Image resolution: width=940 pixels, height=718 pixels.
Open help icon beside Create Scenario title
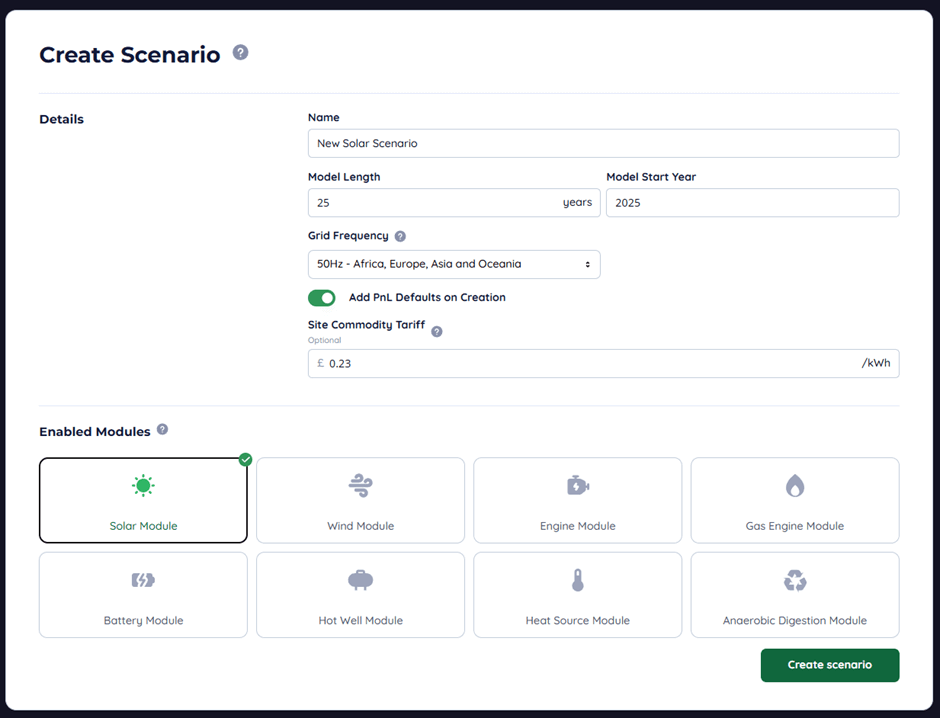coord(240,52)
